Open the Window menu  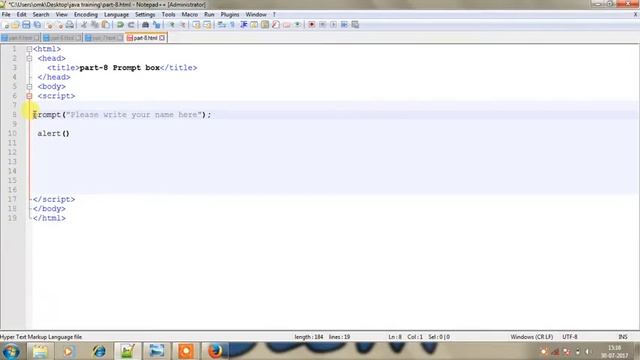click(x=256, y=14)
